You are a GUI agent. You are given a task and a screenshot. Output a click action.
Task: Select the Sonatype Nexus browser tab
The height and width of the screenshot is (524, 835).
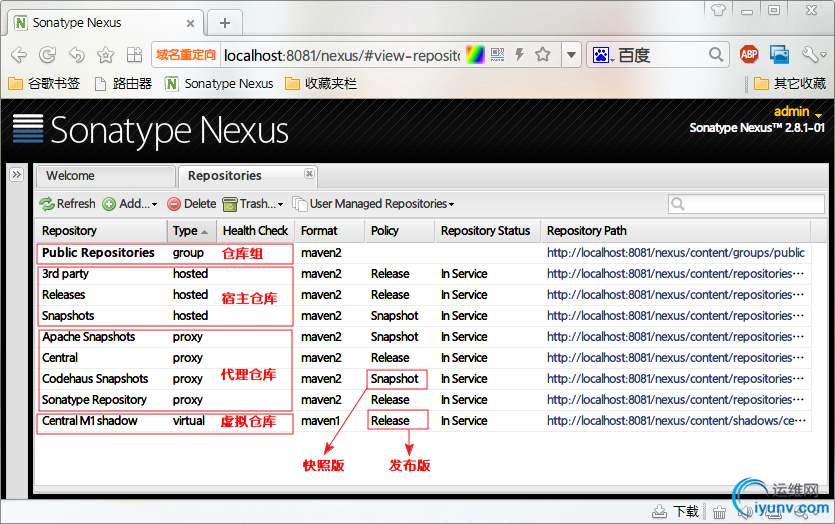(x=105, y=23)
